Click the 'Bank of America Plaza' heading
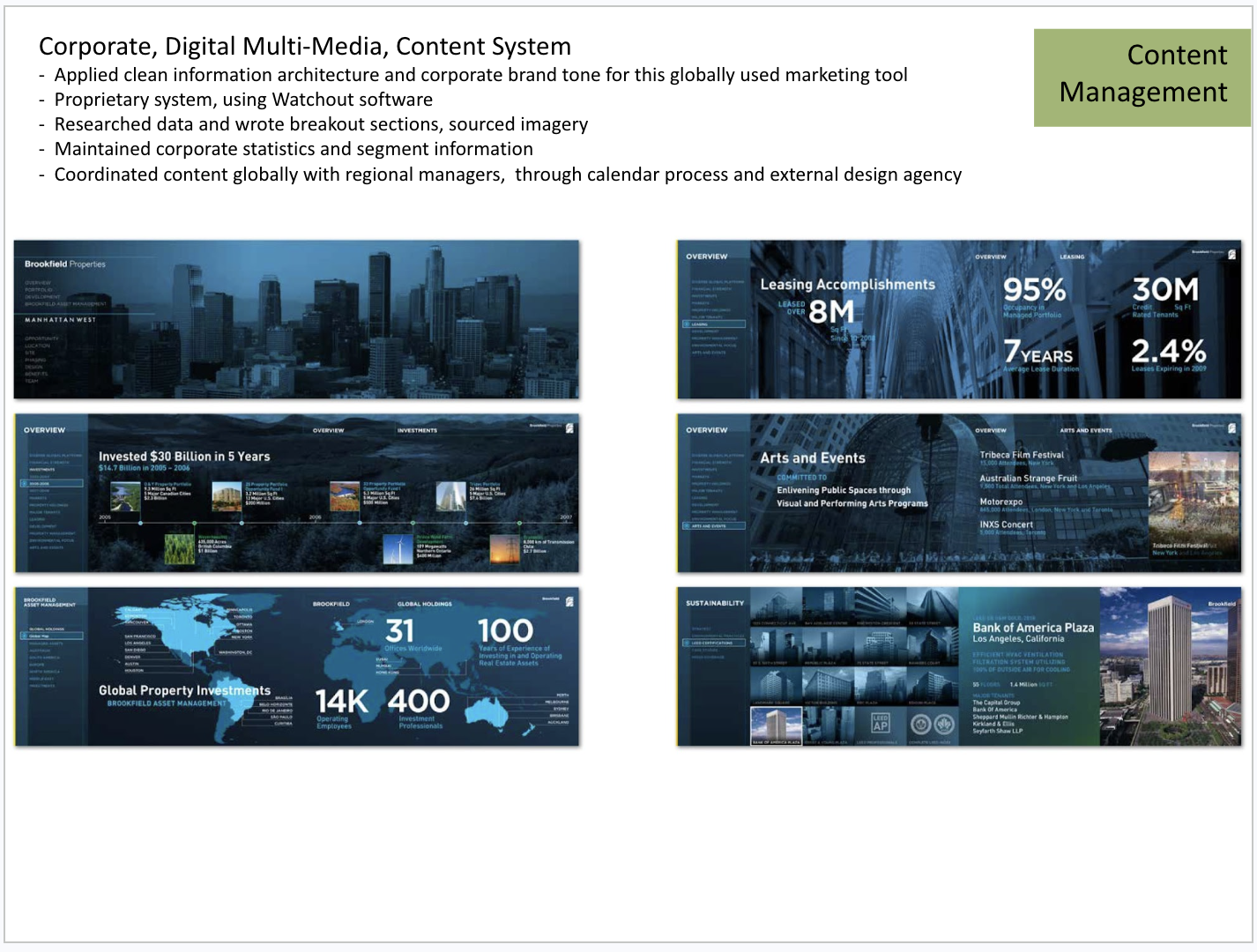The width and height of the screenshot is (1257, 952). [x=1033, y=628]
